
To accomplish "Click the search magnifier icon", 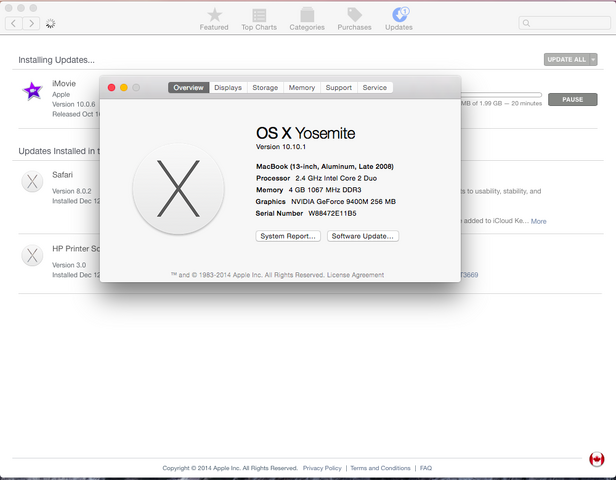I will [x=526, y=23].
